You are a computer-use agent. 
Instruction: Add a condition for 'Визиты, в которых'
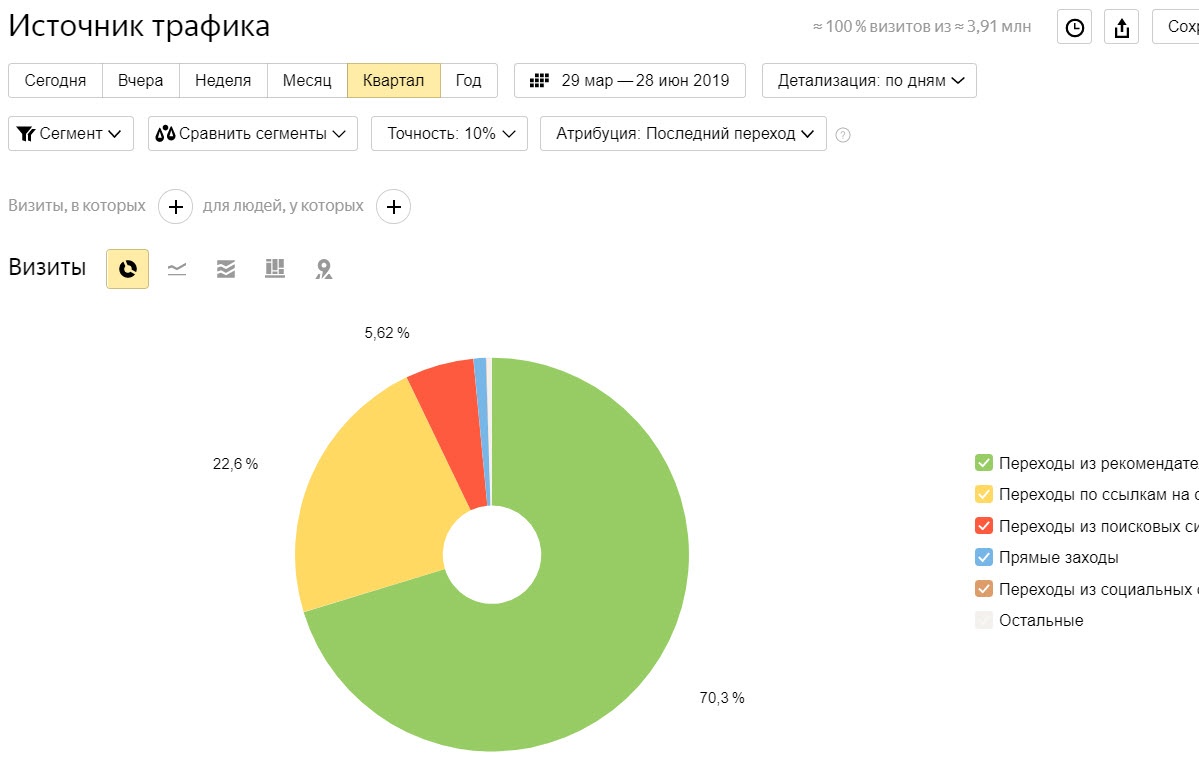pos(175,207)
